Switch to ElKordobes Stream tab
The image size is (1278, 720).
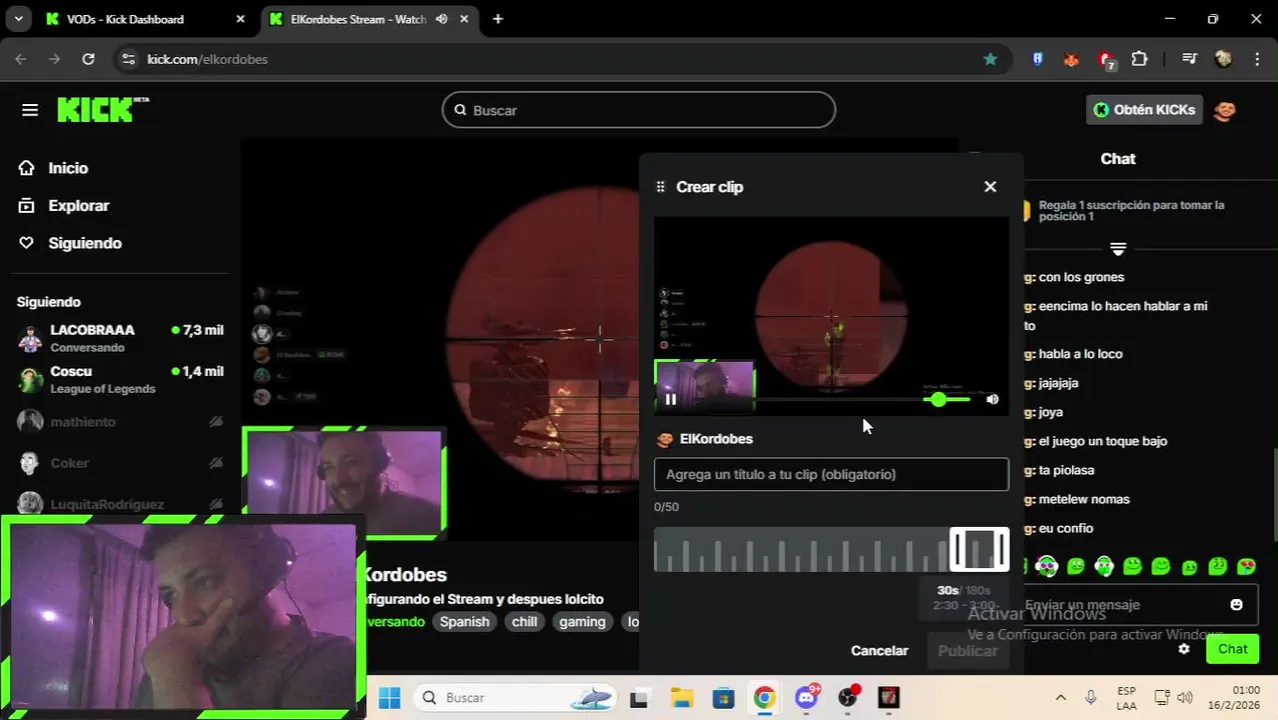point(367,19)
